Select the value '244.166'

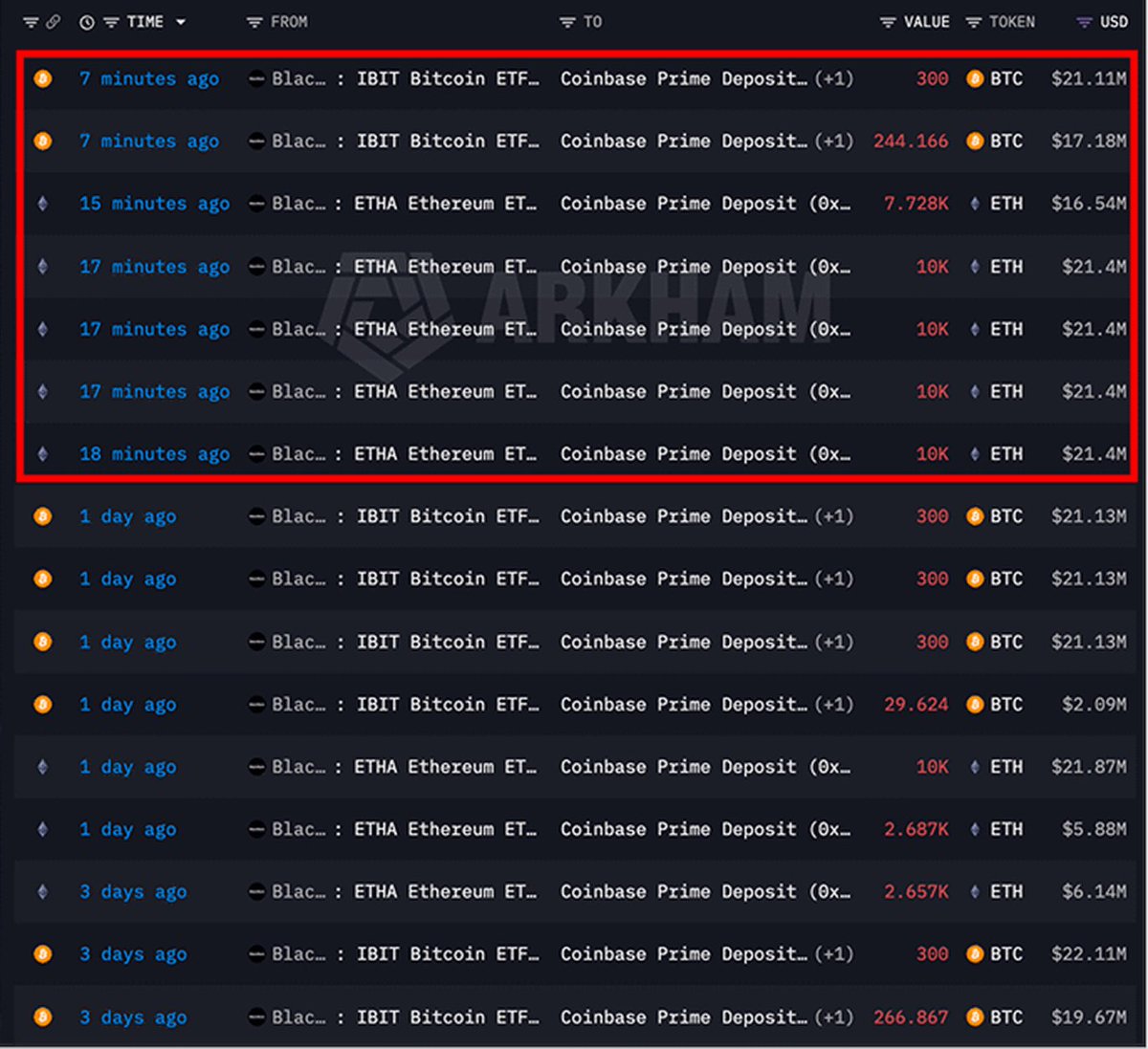(x=911, y=141)
